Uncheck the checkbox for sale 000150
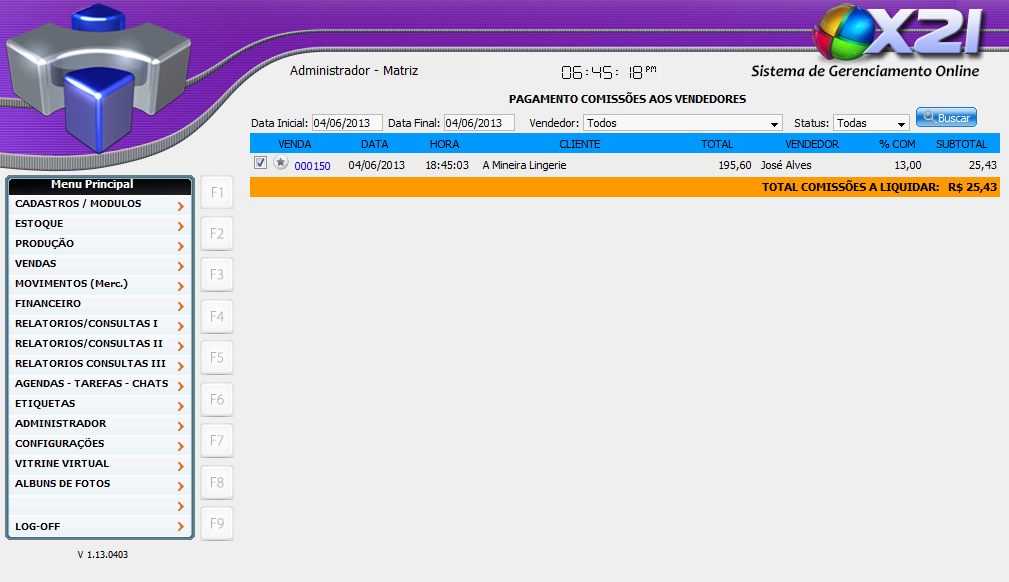This screenshot has width=1009, height=582. (261, 163)
